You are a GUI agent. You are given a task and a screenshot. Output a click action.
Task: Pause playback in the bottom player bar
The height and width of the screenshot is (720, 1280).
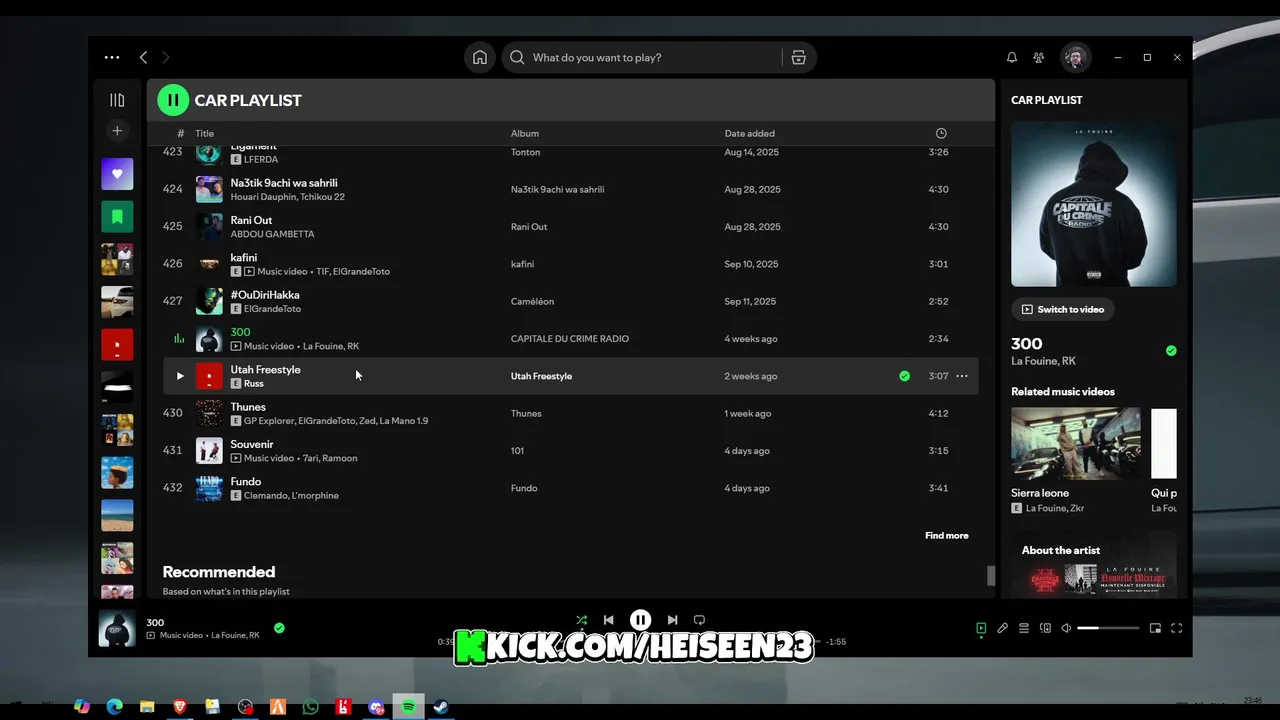click(641, 620)
